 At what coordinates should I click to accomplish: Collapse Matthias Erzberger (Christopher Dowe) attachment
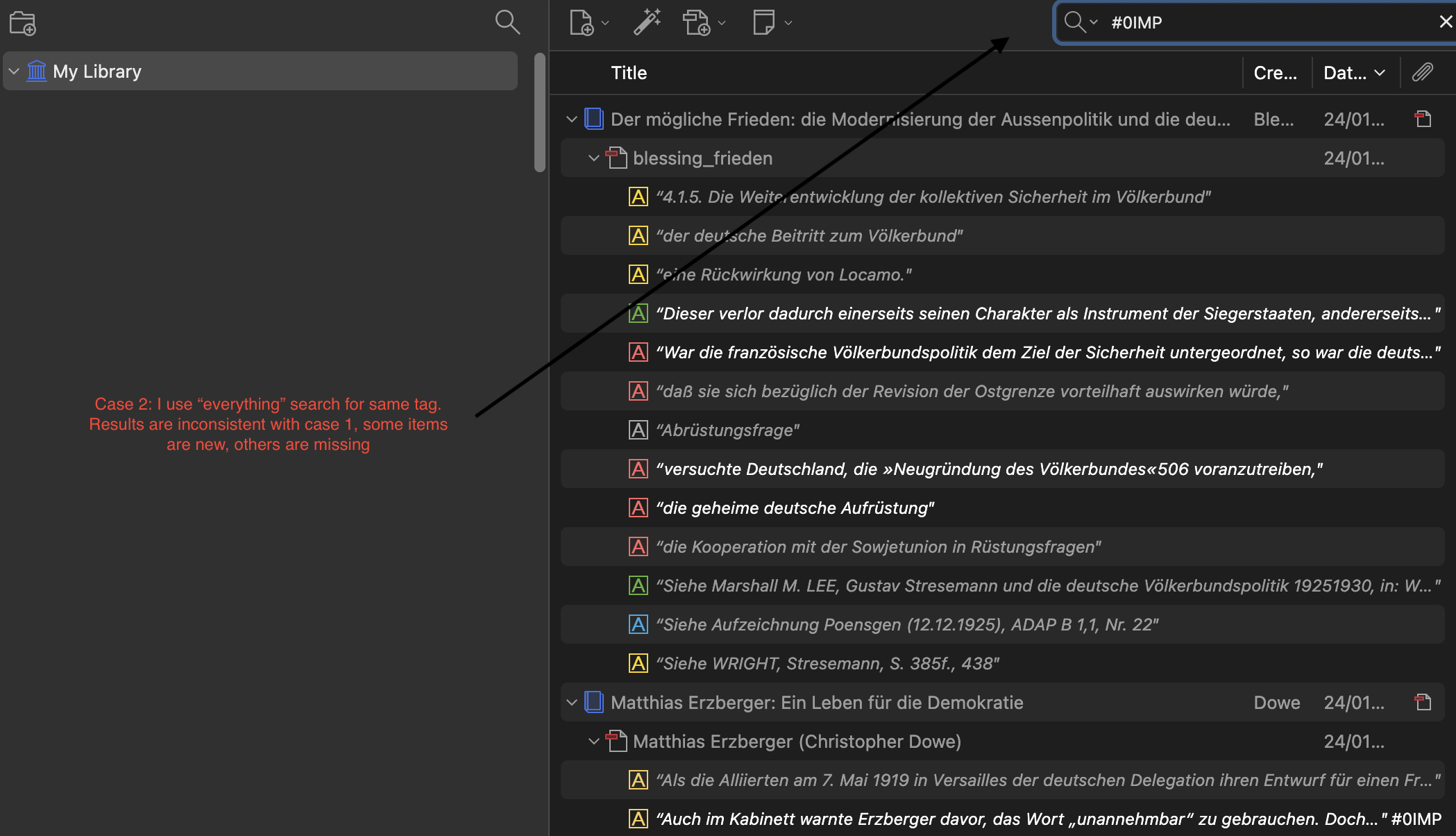tap(593, 742)
